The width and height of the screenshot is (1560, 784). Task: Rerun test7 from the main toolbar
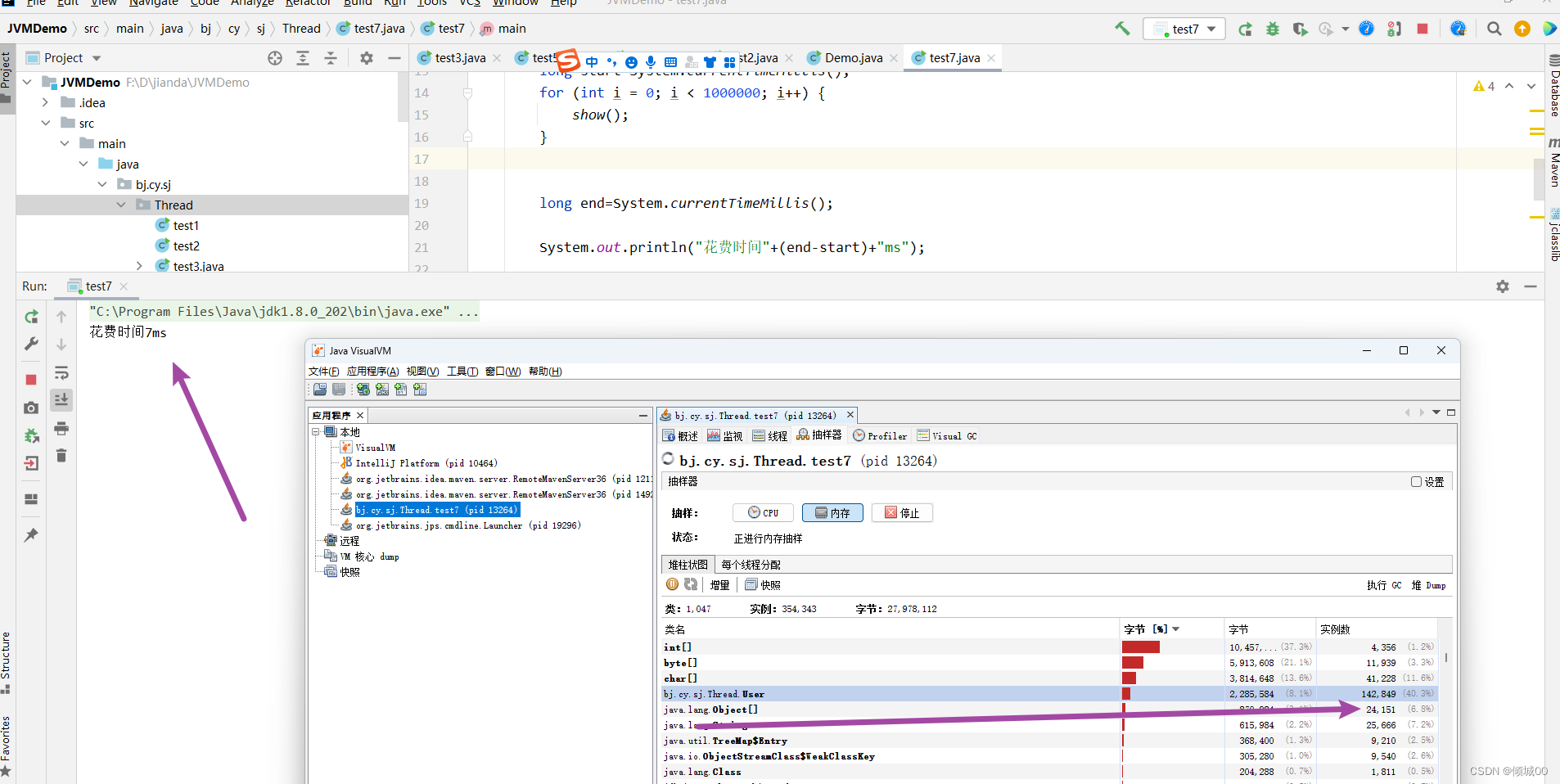1245,29
